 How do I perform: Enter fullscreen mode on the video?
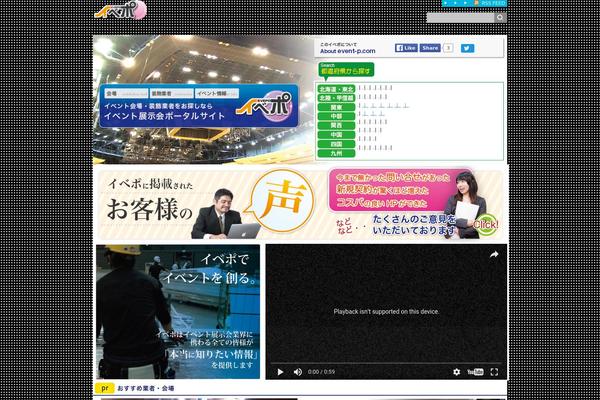click(494, 372)
